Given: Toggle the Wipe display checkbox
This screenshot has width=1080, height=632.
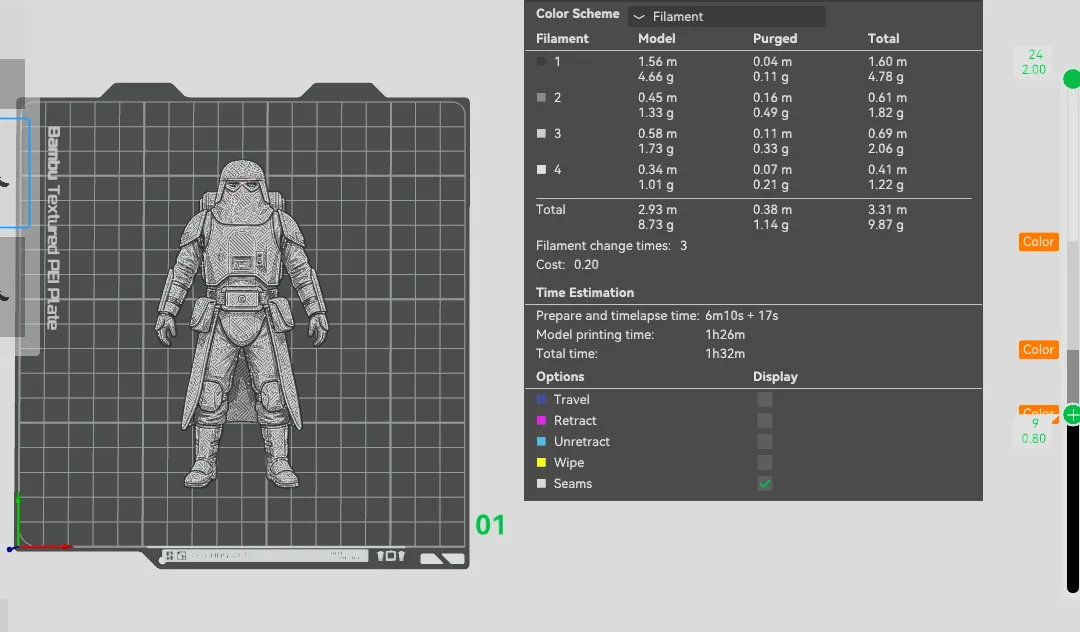Looking at the screenshot, I should [x=765, y=463].
